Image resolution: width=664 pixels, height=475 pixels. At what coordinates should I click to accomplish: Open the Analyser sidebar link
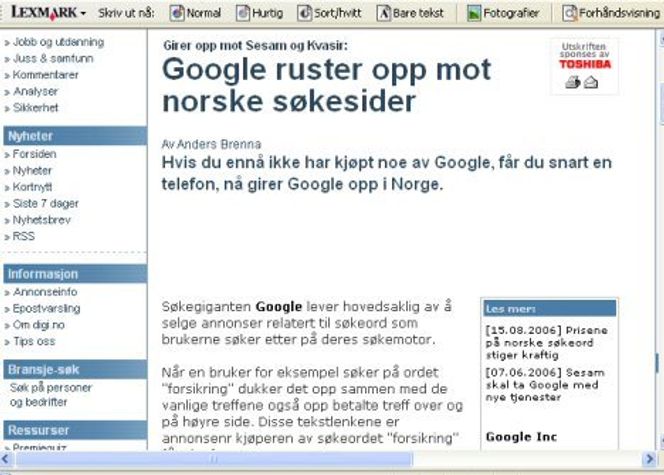coord(36,91)
